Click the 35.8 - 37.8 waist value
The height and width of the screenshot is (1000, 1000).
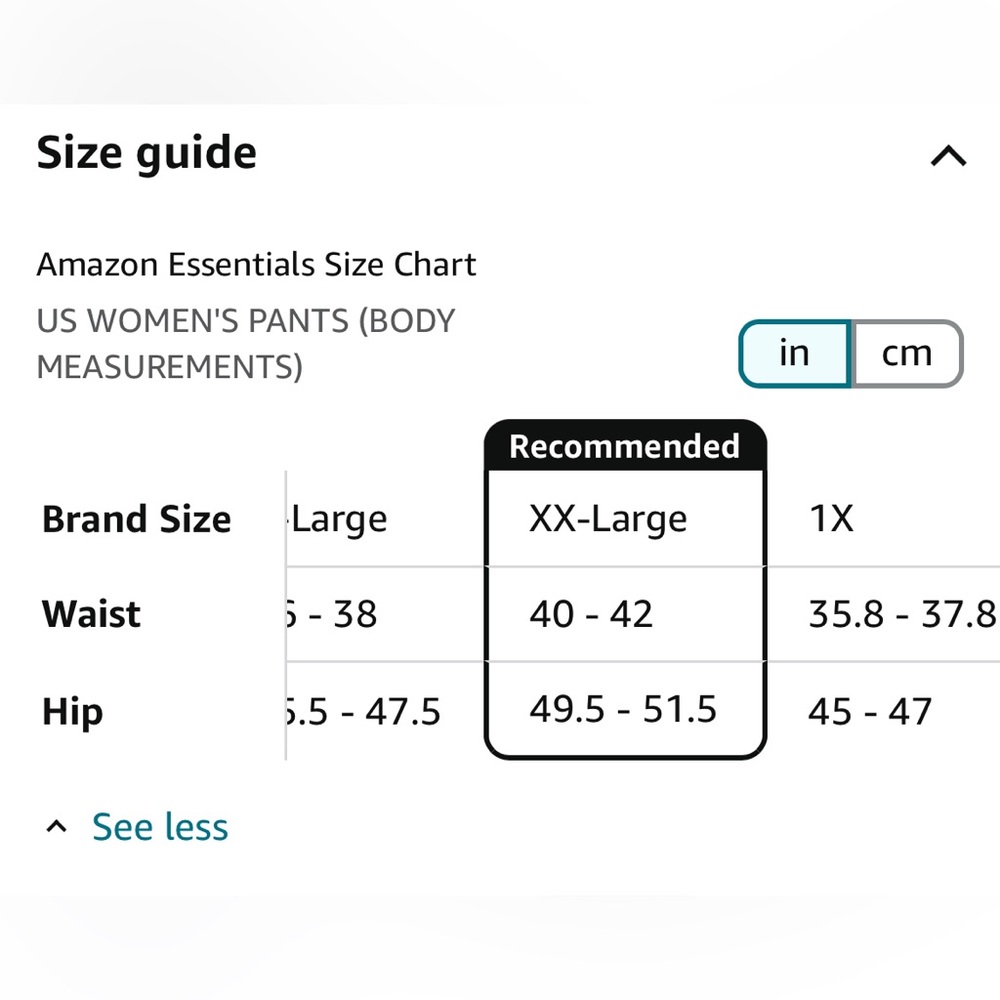[x=901, y=614]
